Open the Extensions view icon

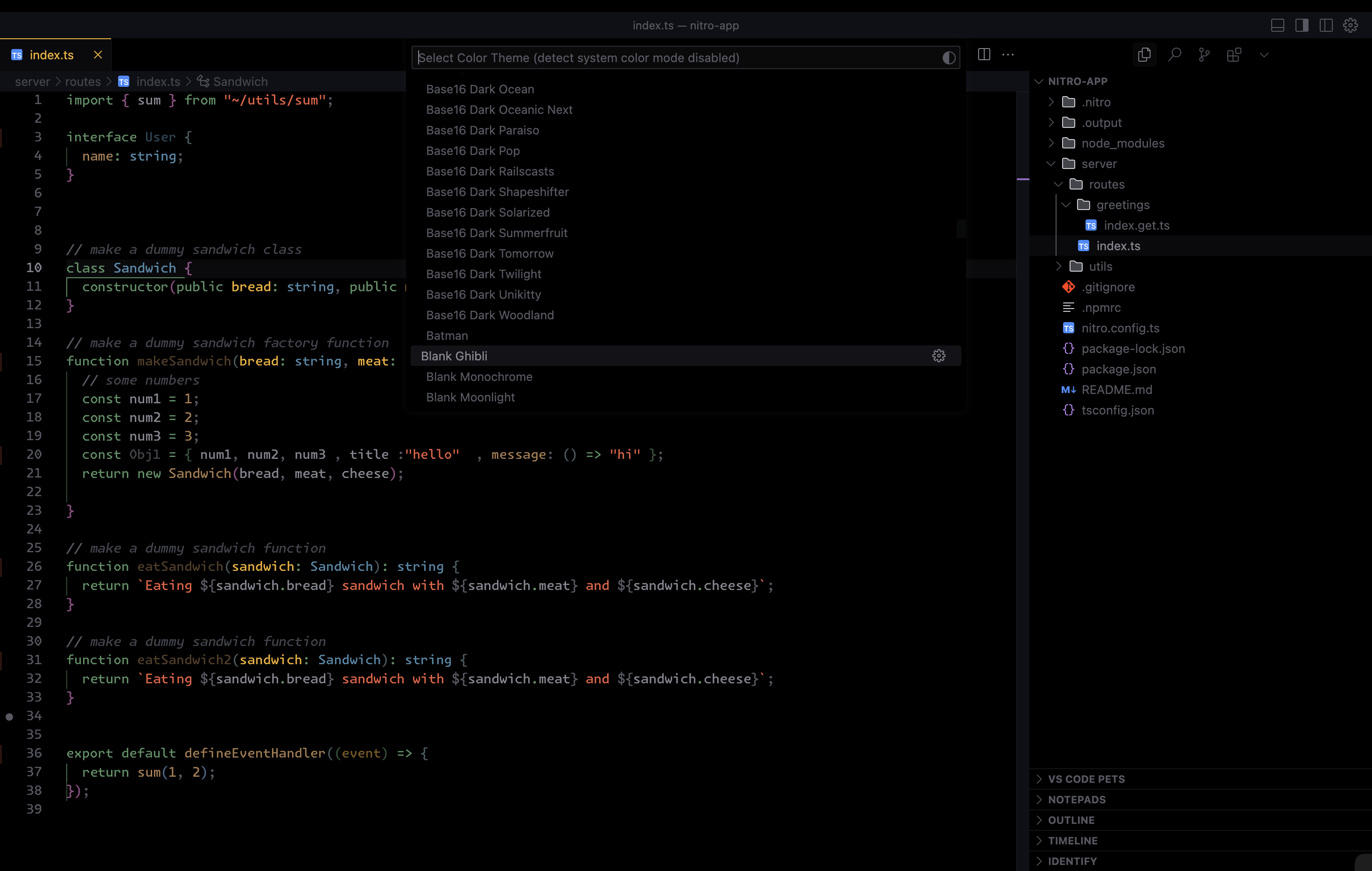pos(1234,55)
